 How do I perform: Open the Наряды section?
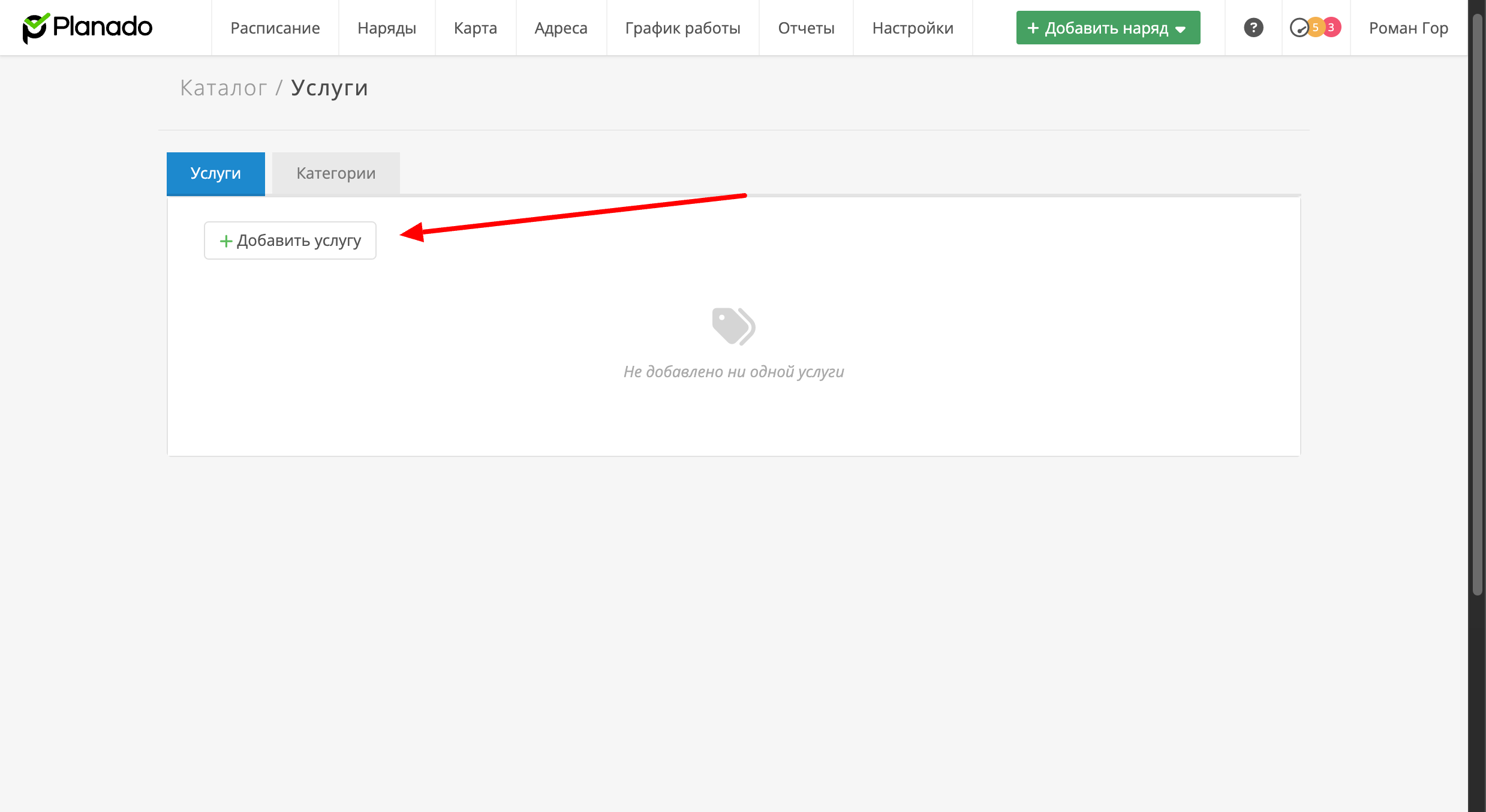tap(386, 28)
